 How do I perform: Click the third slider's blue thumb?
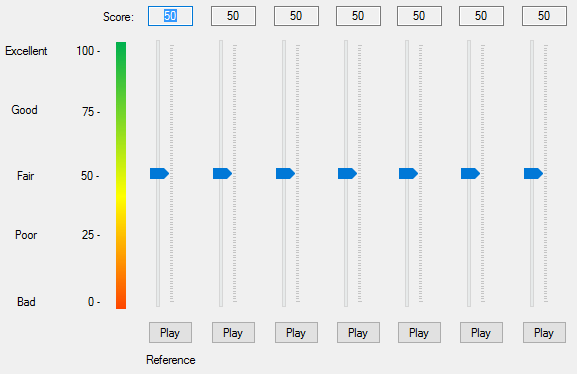[286, 173]
